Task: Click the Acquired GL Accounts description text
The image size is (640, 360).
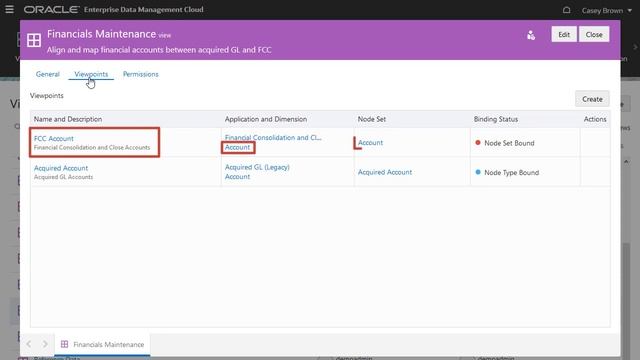Action: point(63,177)
